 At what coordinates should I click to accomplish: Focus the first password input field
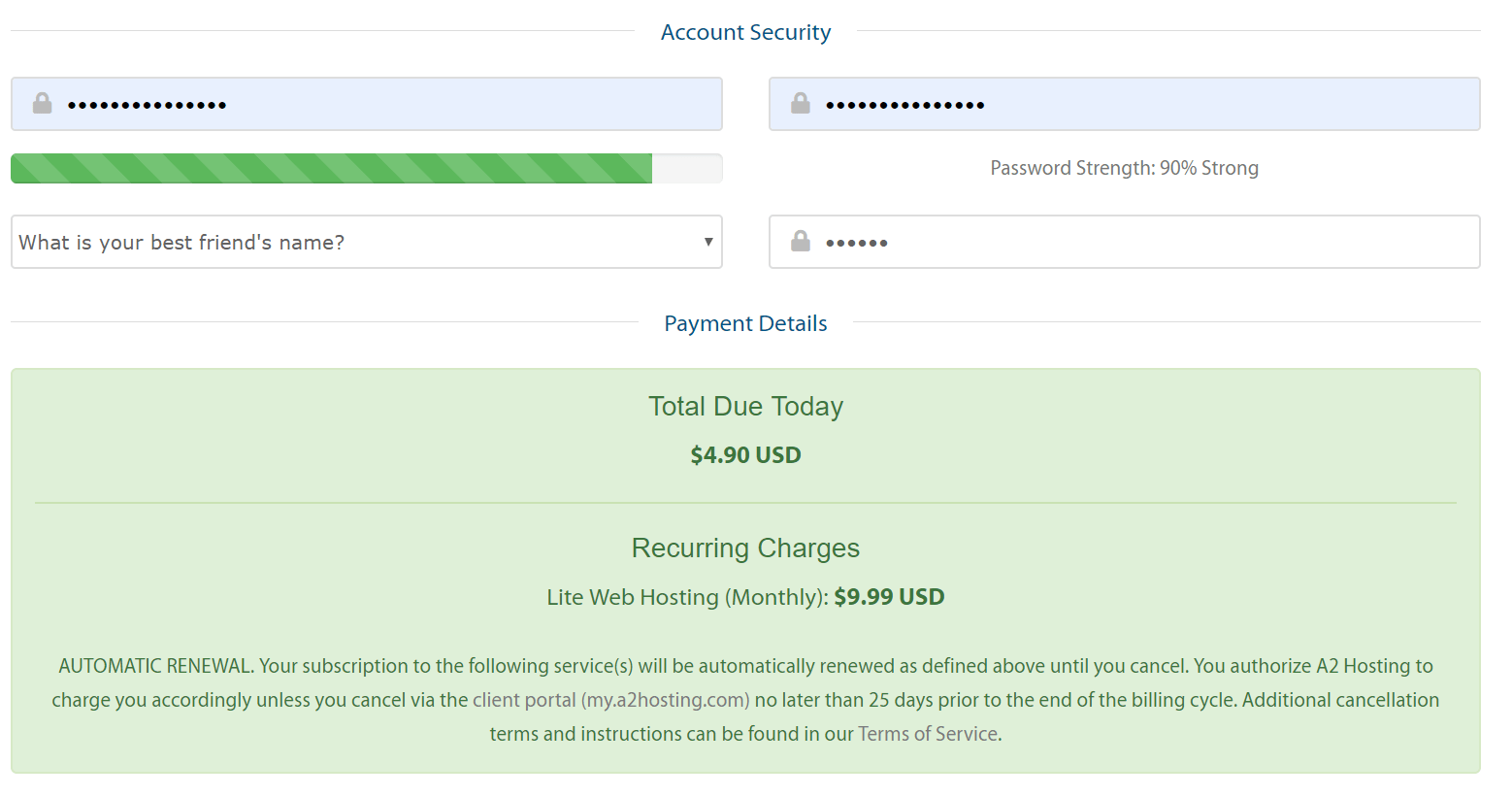tap(367, 104)
